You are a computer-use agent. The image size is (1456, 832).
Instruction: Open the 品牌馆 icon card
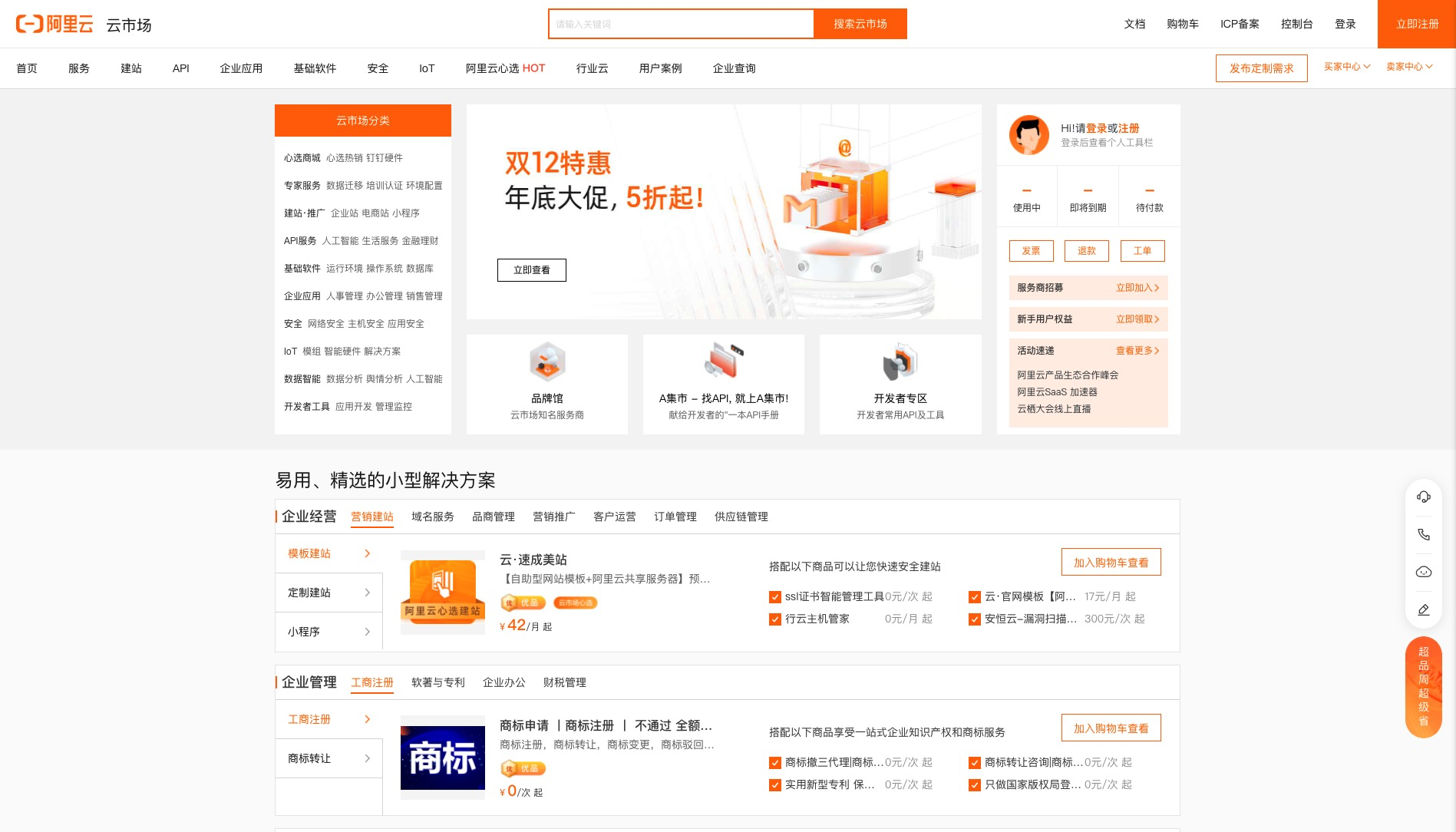[x=547, y=385]
